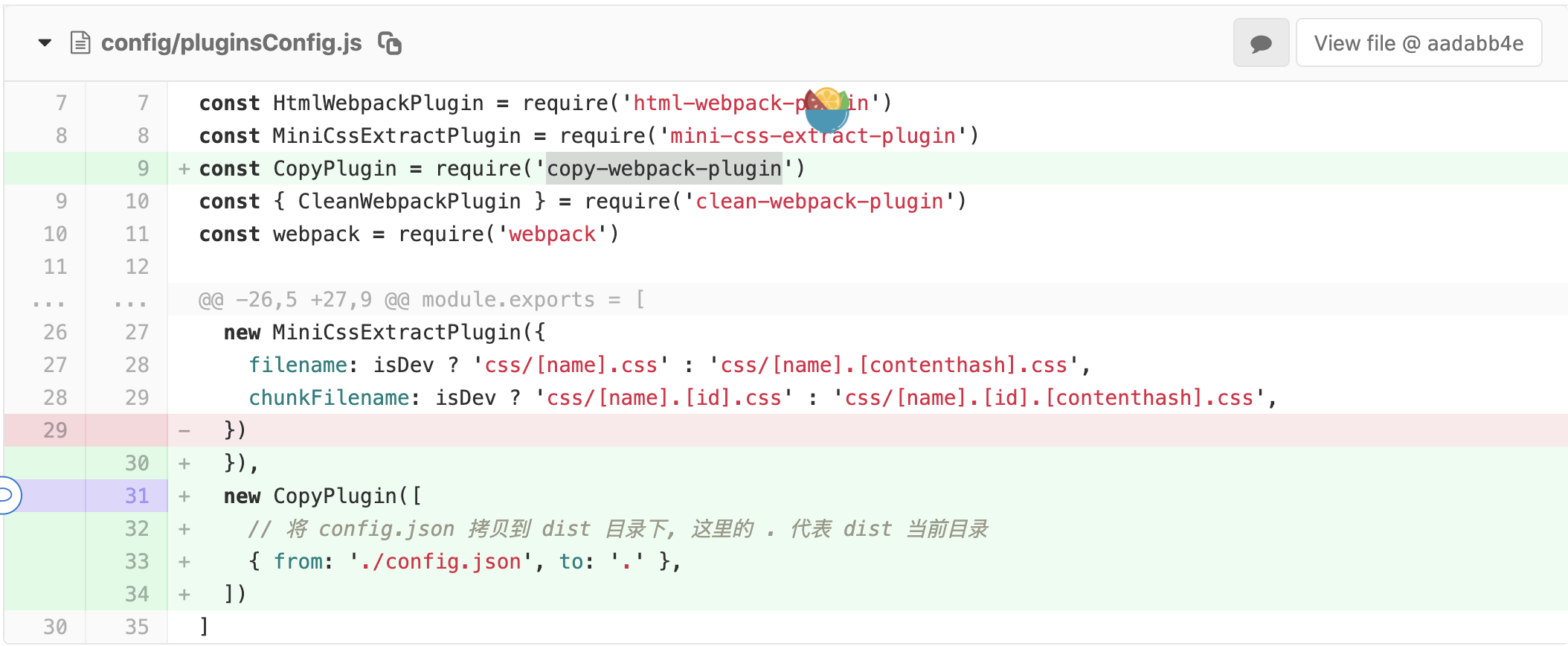Expand hidden lines via left ellipsis
Screen dimensions: 1568x646
[49, 300]
